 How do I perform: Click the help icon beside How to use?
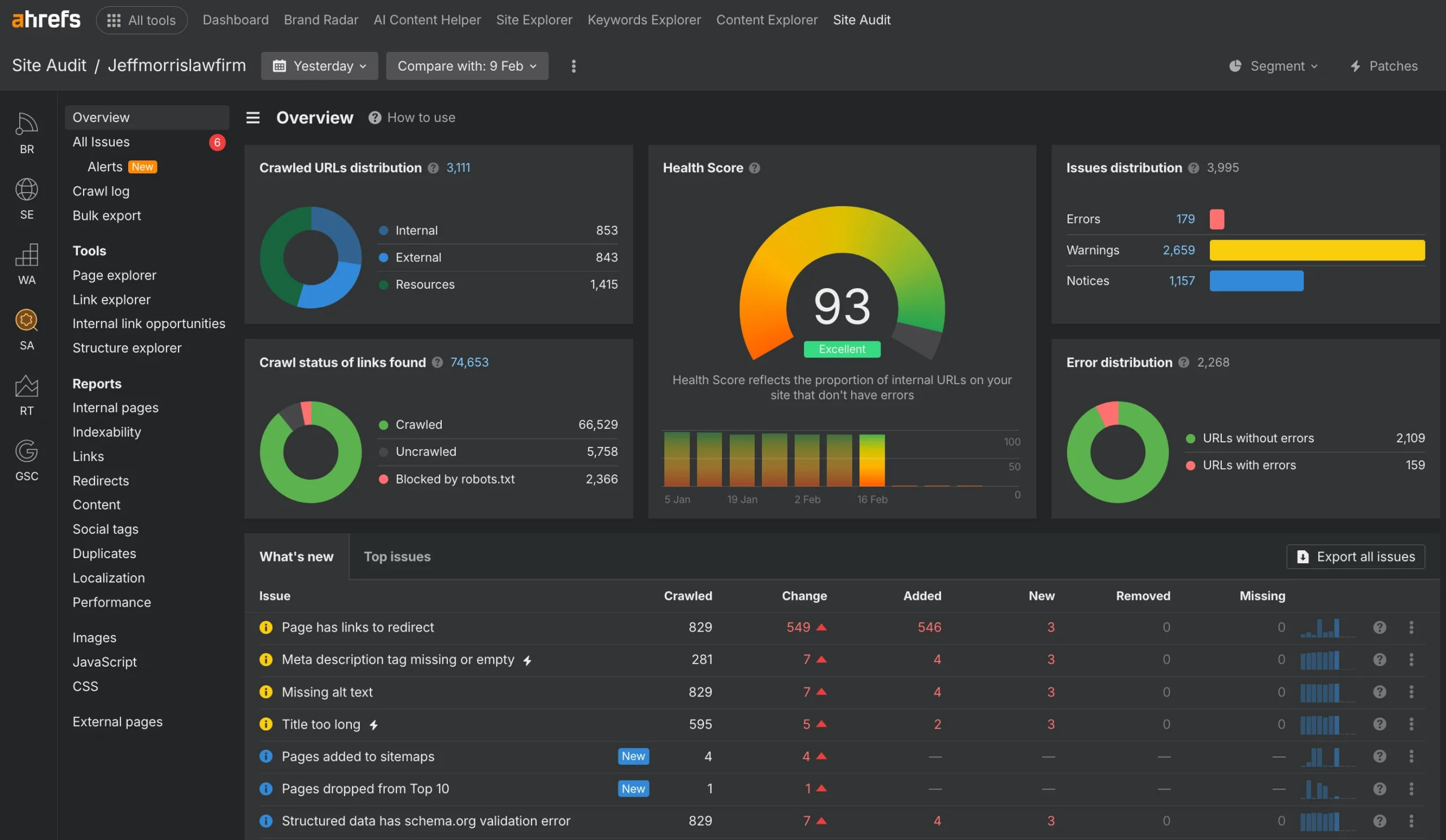[374, 117]
